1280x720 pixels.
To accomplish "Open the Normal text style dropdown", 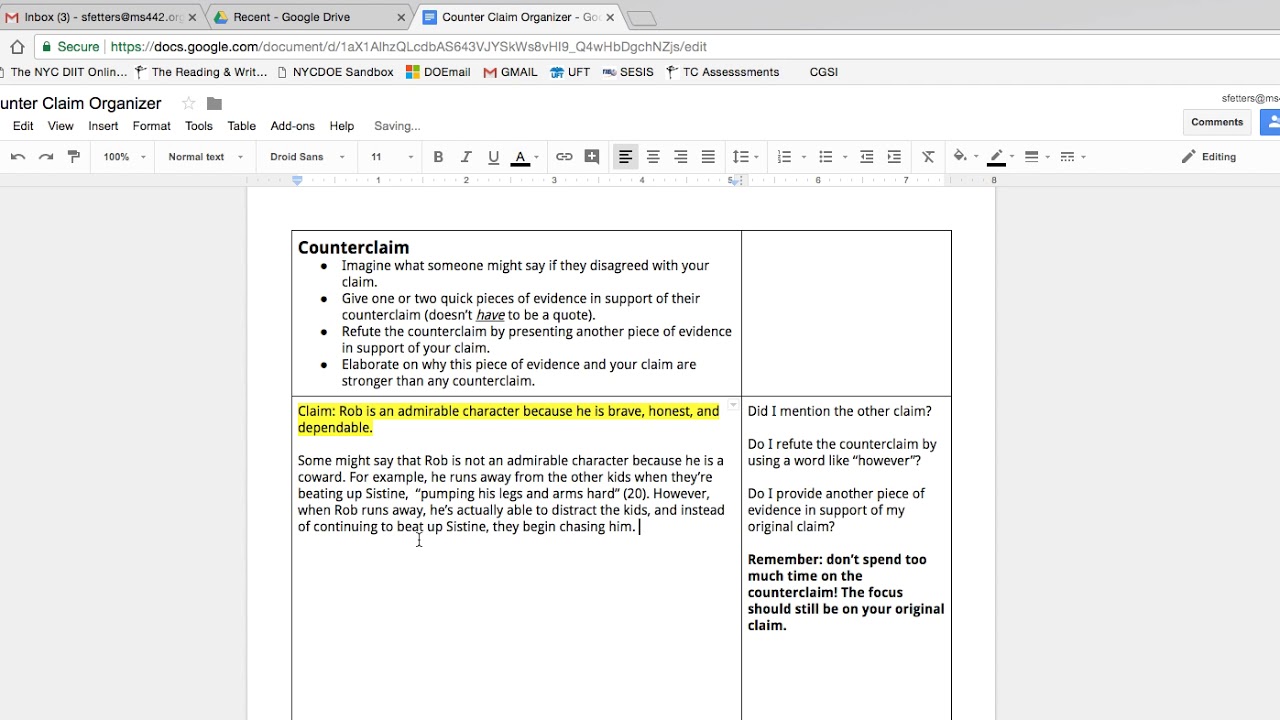I will (x=205, y=157).
